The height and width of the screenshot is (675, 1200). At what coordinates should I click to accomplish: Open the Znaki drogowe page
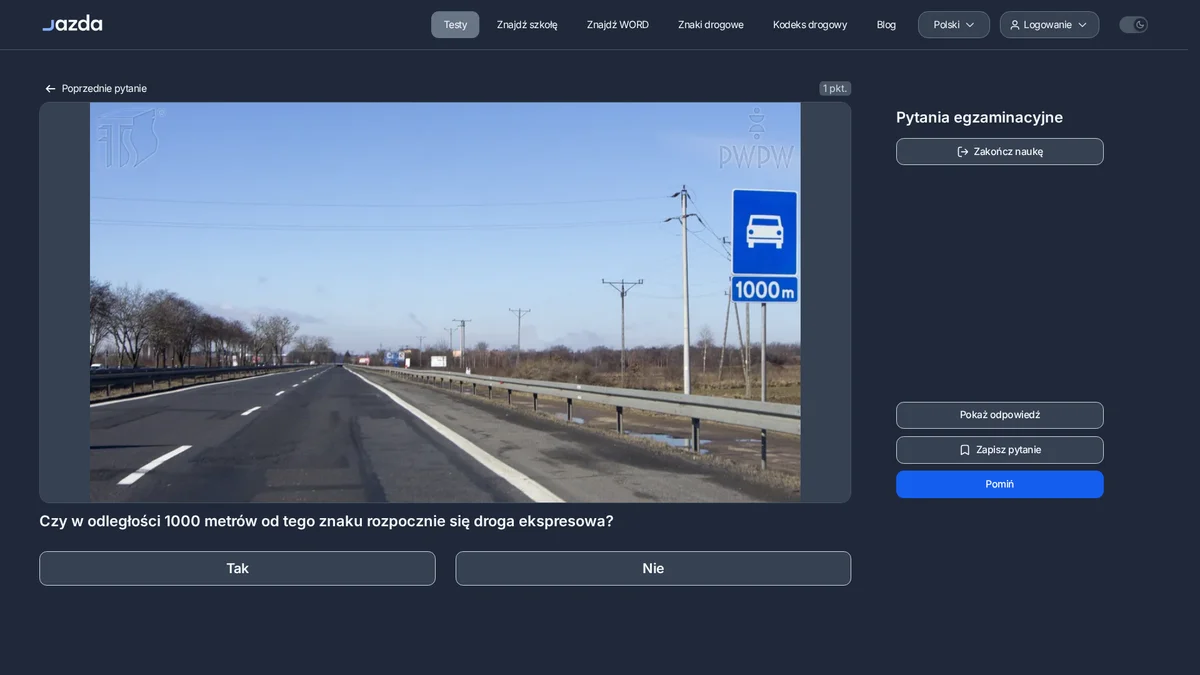pyautogui.click(x=711, y=25)
